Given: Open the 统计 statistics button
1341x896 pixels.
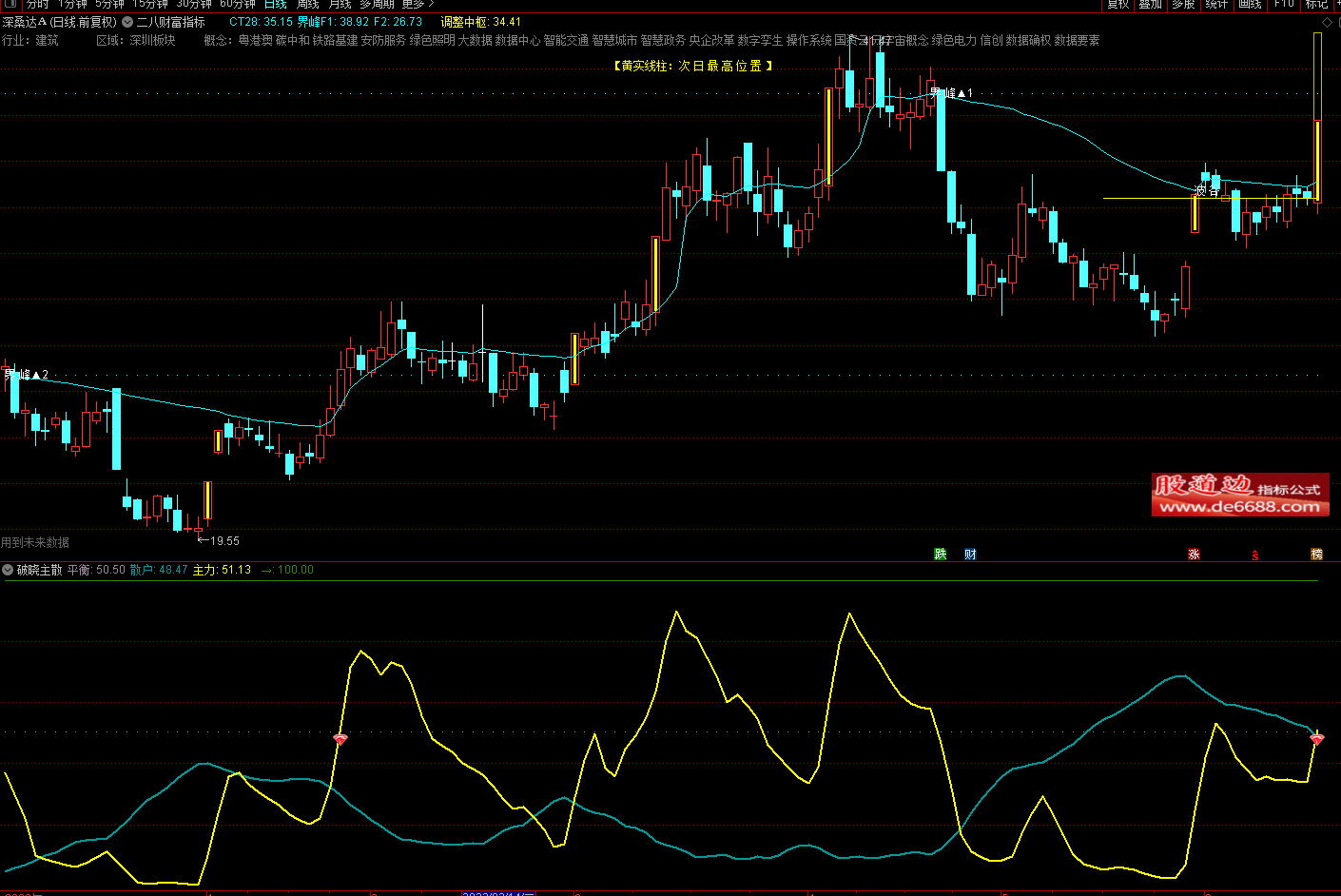Looking at the screenshot, I should click(1216, 4).
